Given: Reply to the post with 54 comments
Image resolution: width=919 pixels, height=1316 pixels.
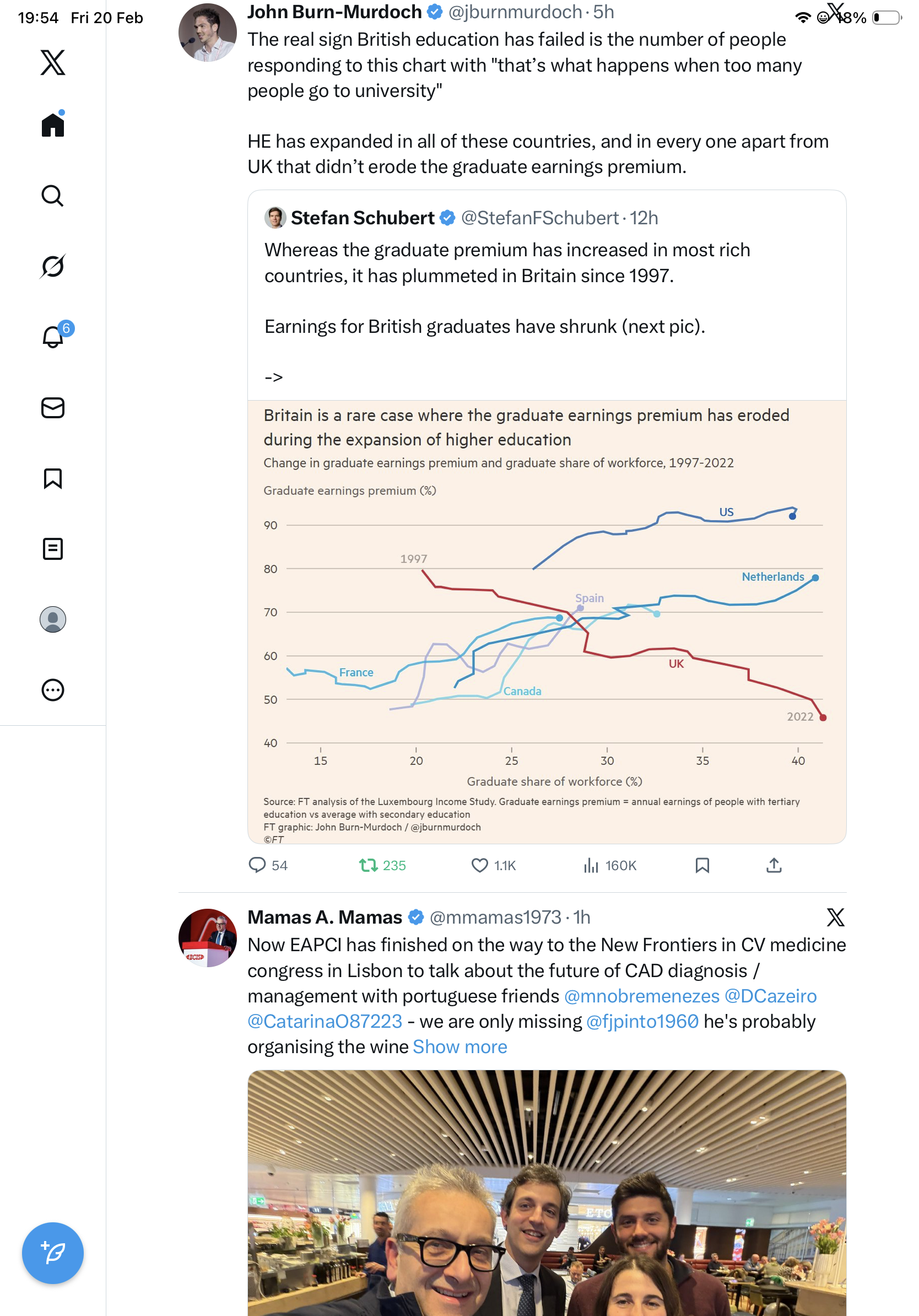Looking at the screenshot, I should (x=257, y=865).
